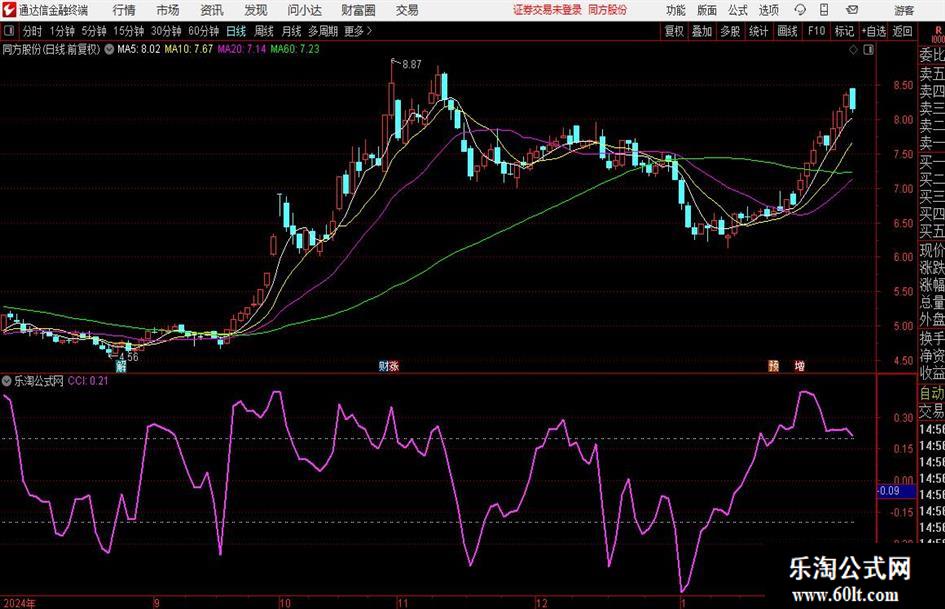Click the 同方股份(日线 前复权) chart title
The width and height of the screenshot is (945, 609).
click(51, 49)
